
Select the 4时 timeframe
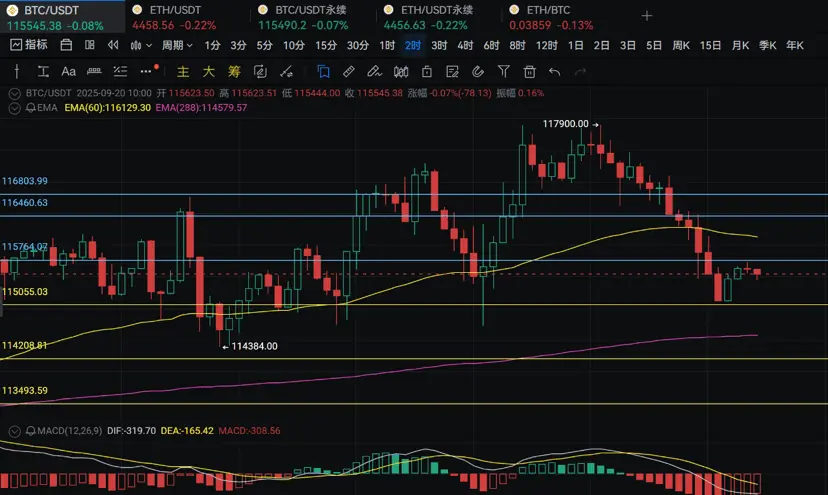point(465,45)
